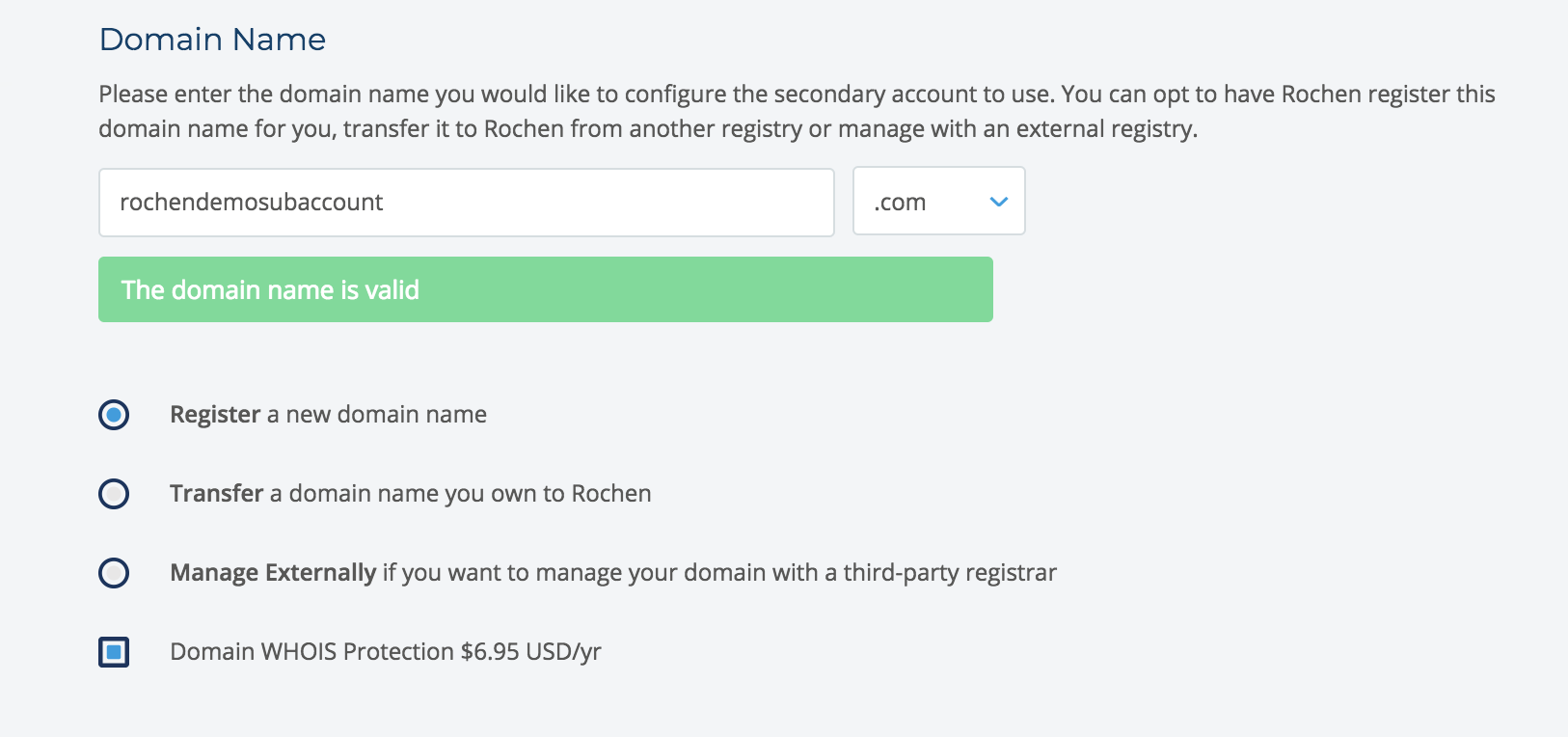Expand the domain extension selector
This screenshot has height=737, width=1568.
tap(937, 201)
